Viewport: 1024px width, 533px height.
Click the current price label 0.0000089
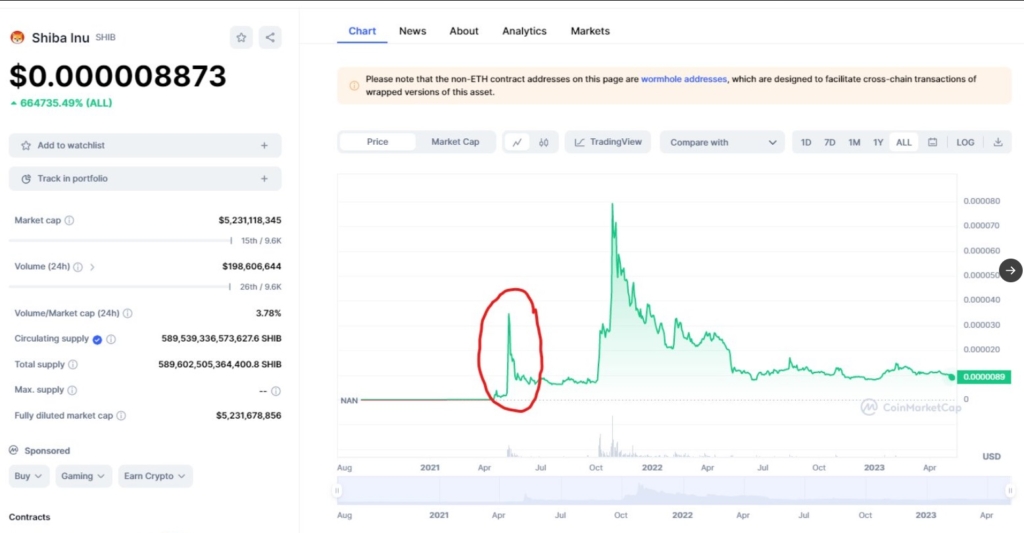tap(984, 377)
